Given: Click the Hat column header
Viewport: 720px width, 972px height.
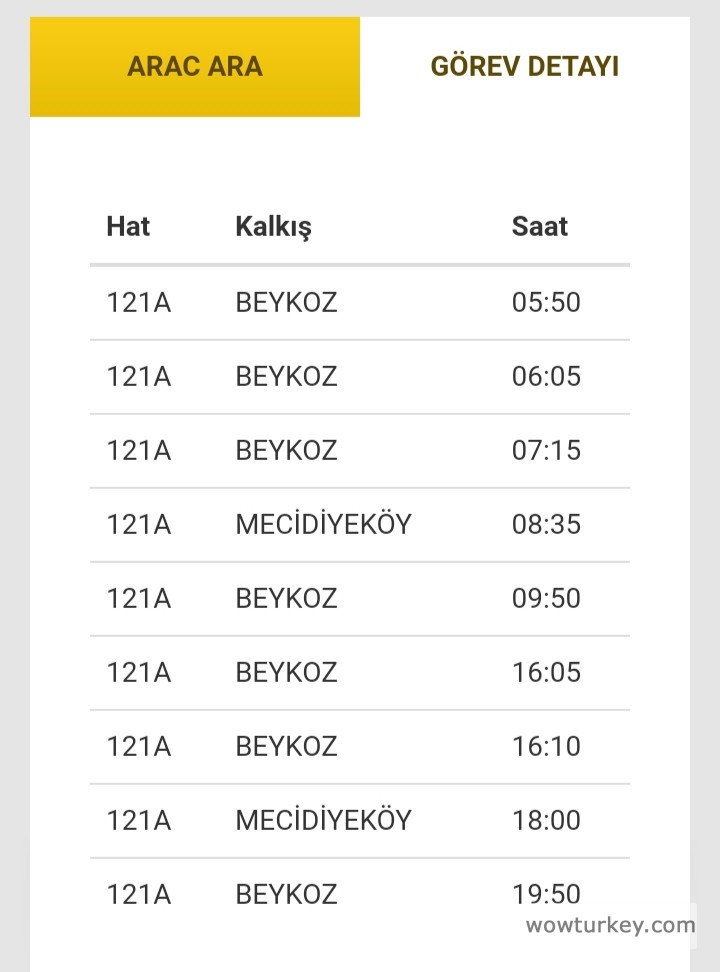Looking at the screenshot, I should [128, 226].
